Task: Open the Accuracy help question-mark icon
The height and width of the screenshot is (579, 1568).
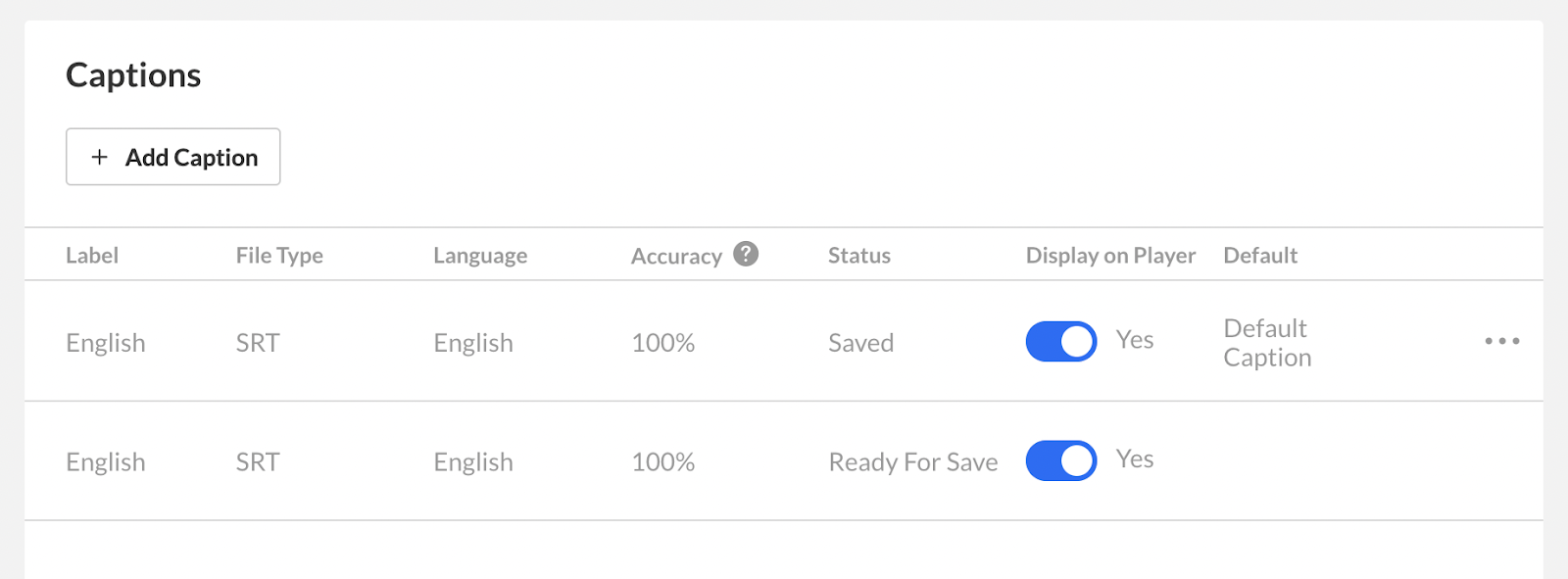Action: (x=746, y=254)
